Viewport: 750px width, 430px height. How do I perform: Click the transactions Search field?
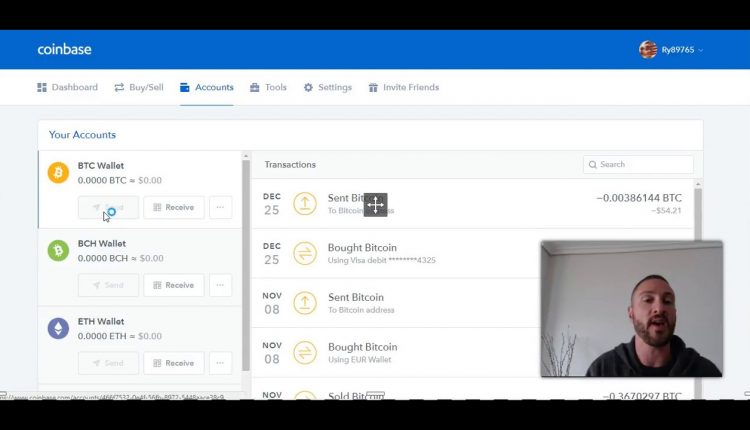(638, 165)
